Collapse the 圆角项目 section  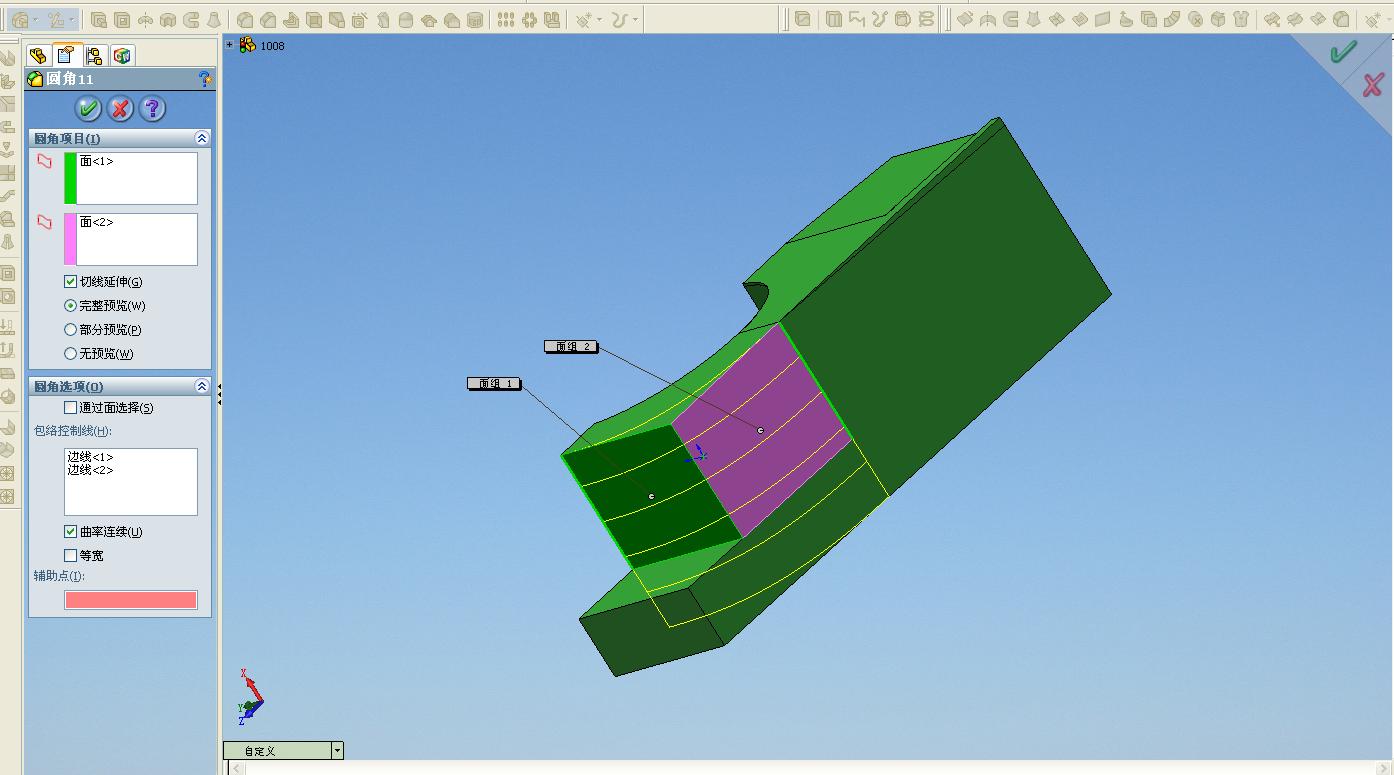202,138
